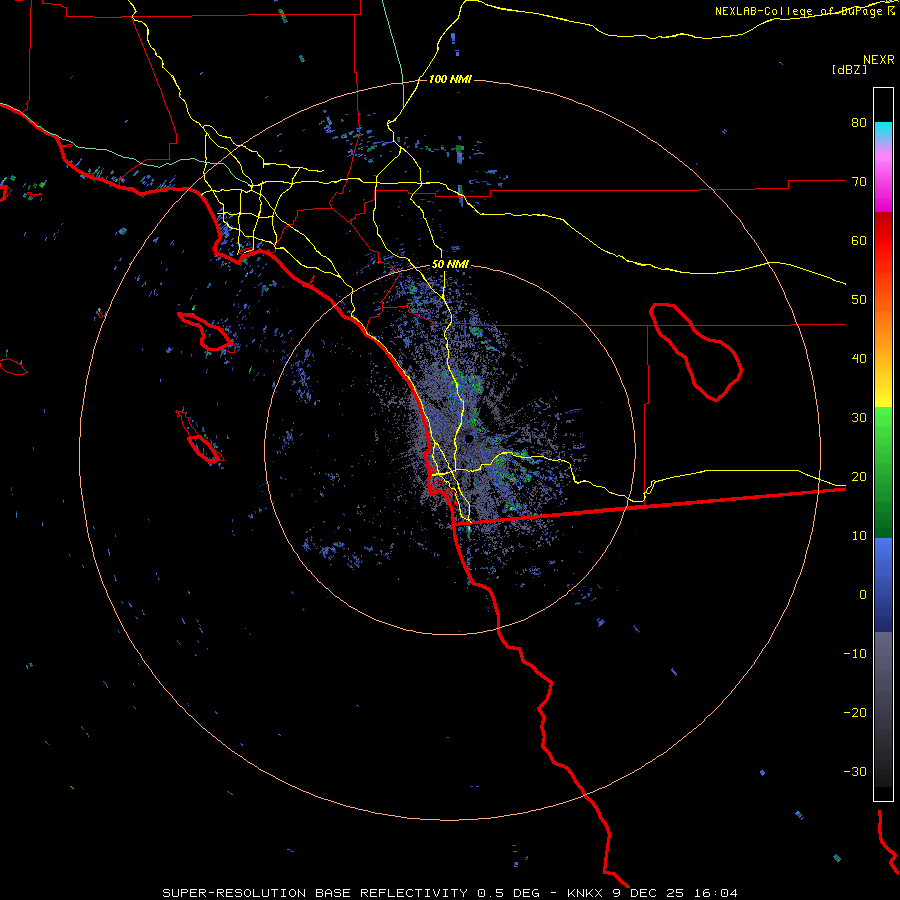Viewport: 900px width, 900px height.
Task: Click the 100 NMI range ring label
Action: (x=450, y=79)
